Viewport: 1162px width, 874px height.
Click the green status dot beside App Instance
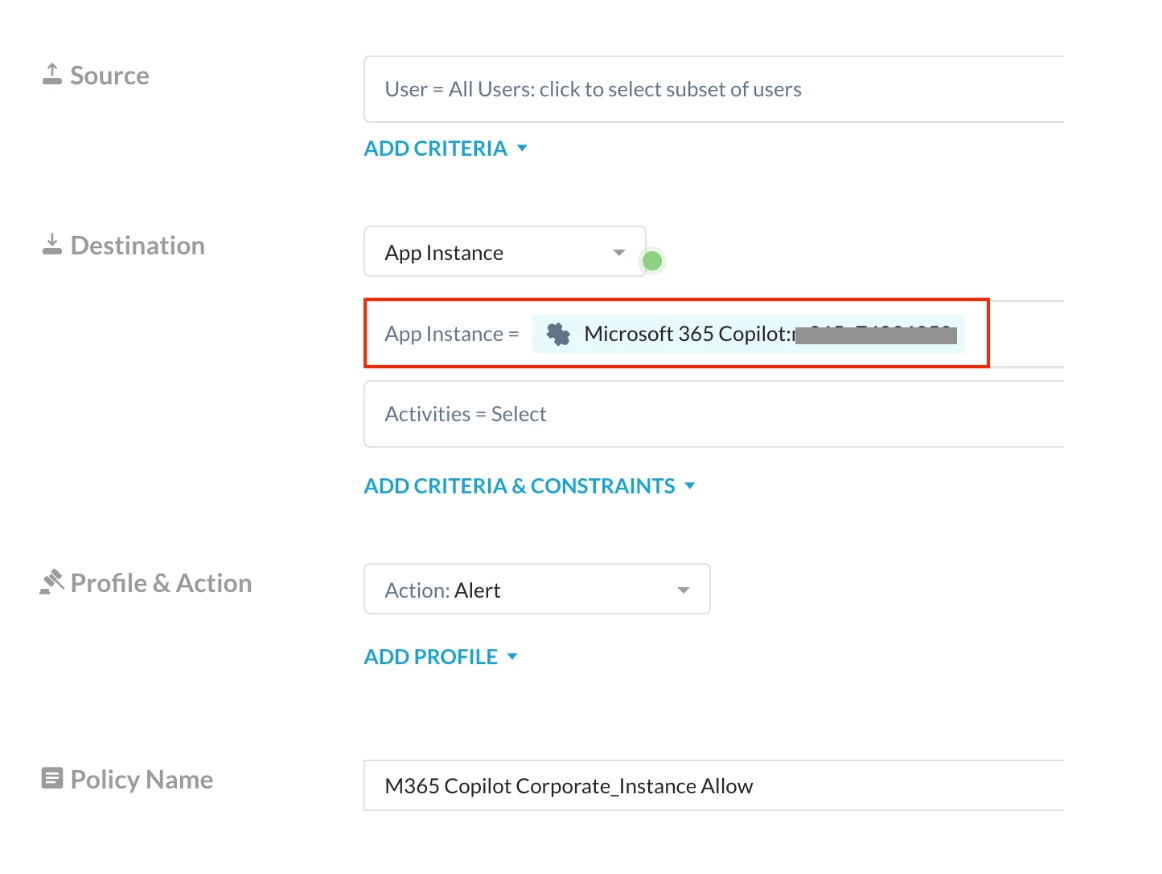coord(652,261)
